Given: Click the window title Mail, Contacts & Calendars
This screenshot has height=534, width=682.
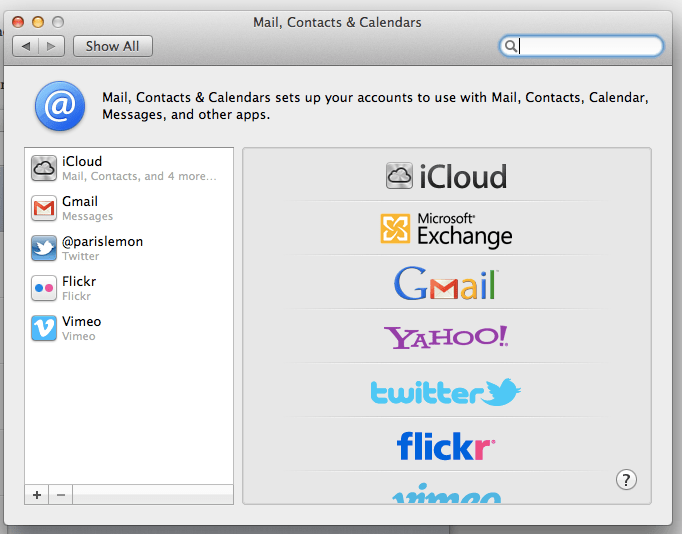Looking at the screenshot, I should 338,22.
